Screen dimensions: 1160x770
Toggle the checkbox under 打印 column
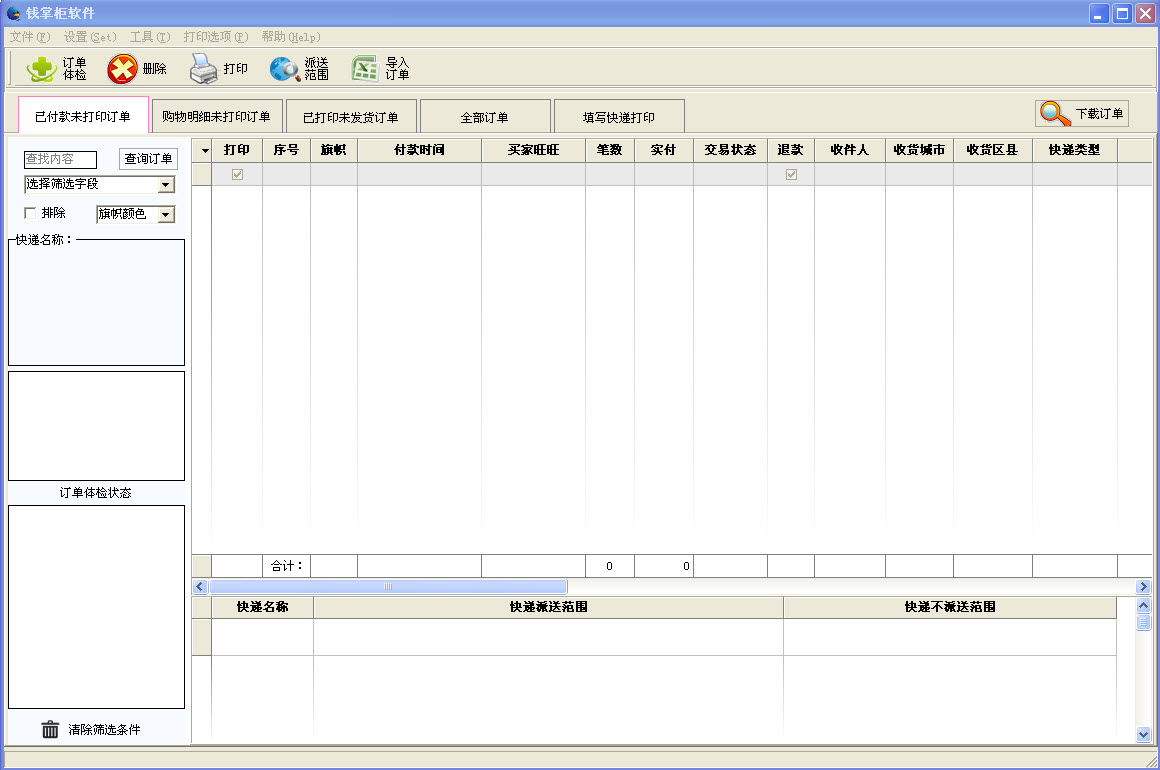tap(237, 175)
